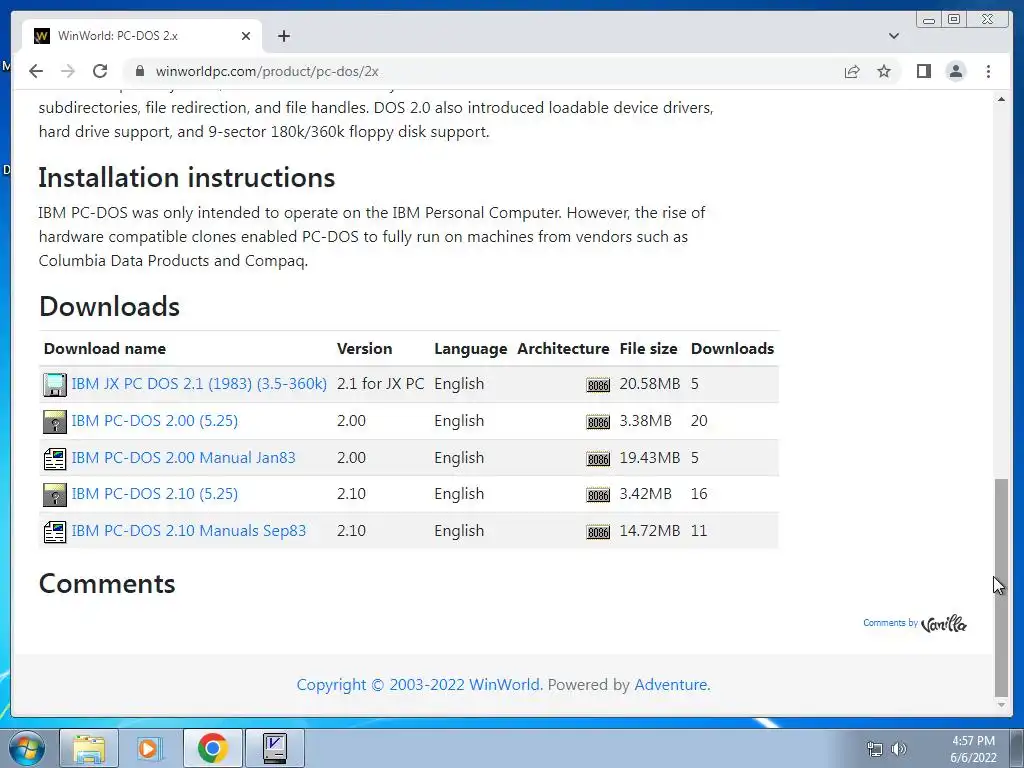Click the Version column header

pos(364,349)
